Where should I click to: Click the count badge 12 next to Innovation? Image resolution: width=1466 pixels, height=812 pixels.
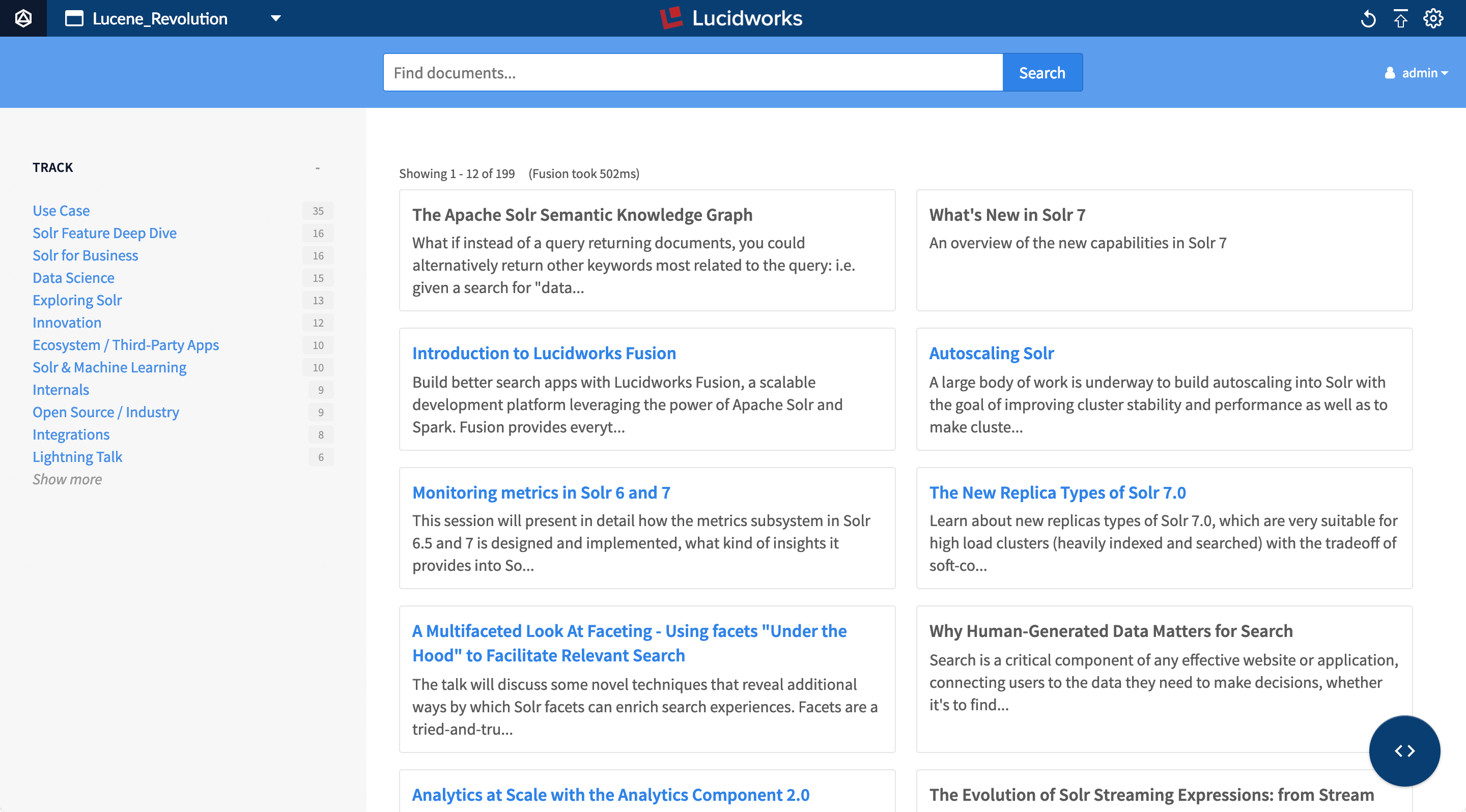[318, 323]
